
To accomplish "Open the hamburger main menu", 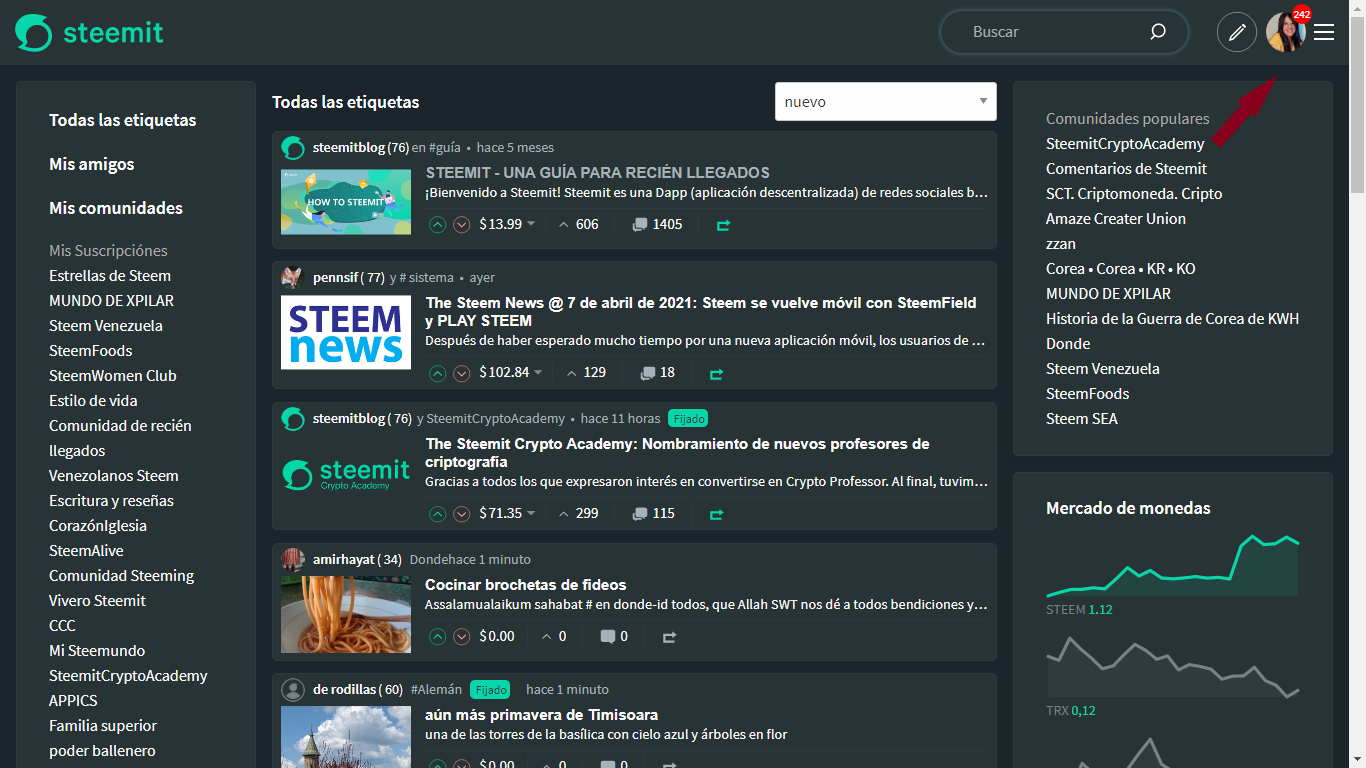I will (1324, 32).
